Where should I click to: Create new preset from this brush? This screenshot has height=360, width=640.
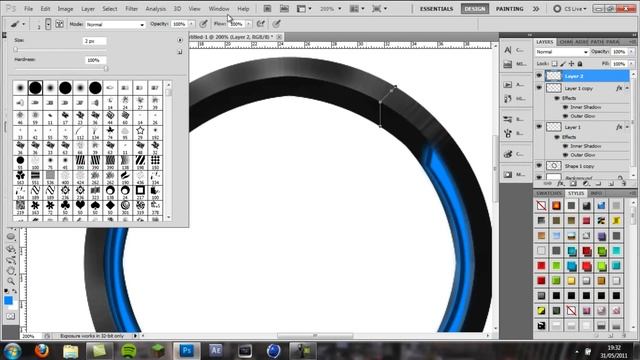tap(180, 52)
